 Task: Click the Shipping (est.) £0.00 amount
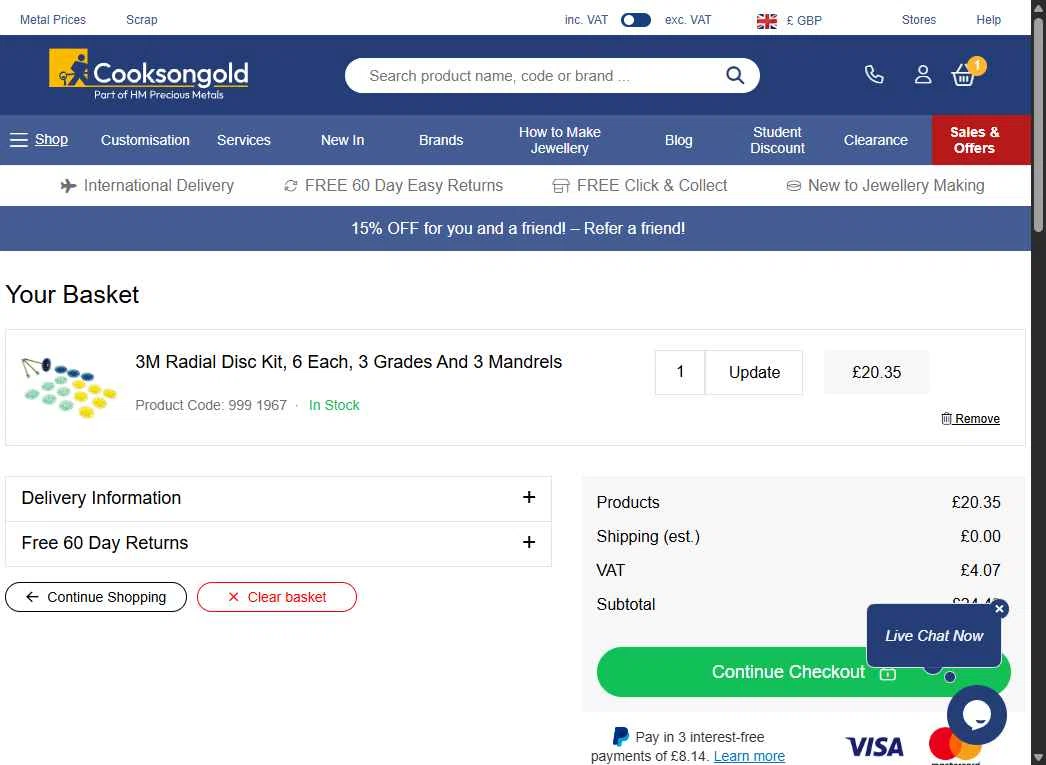point(980,536)
